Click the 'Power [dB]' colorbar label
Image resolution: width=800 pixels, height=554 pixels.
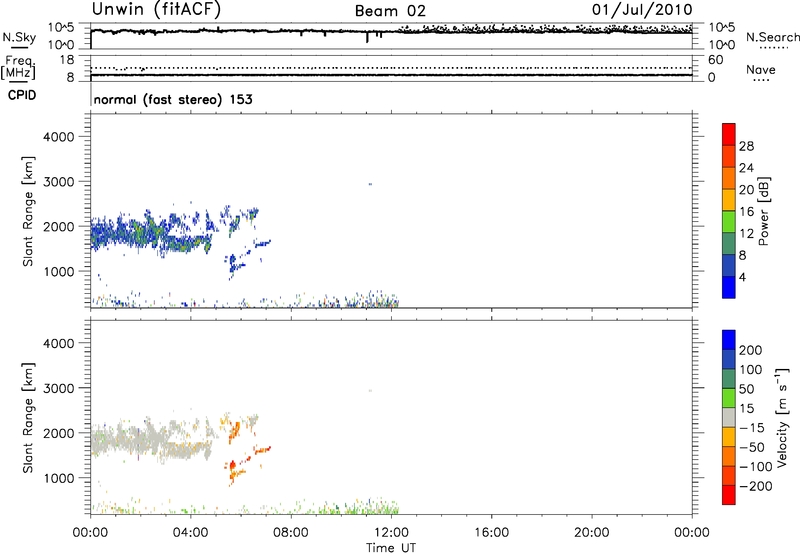point(764,211)
